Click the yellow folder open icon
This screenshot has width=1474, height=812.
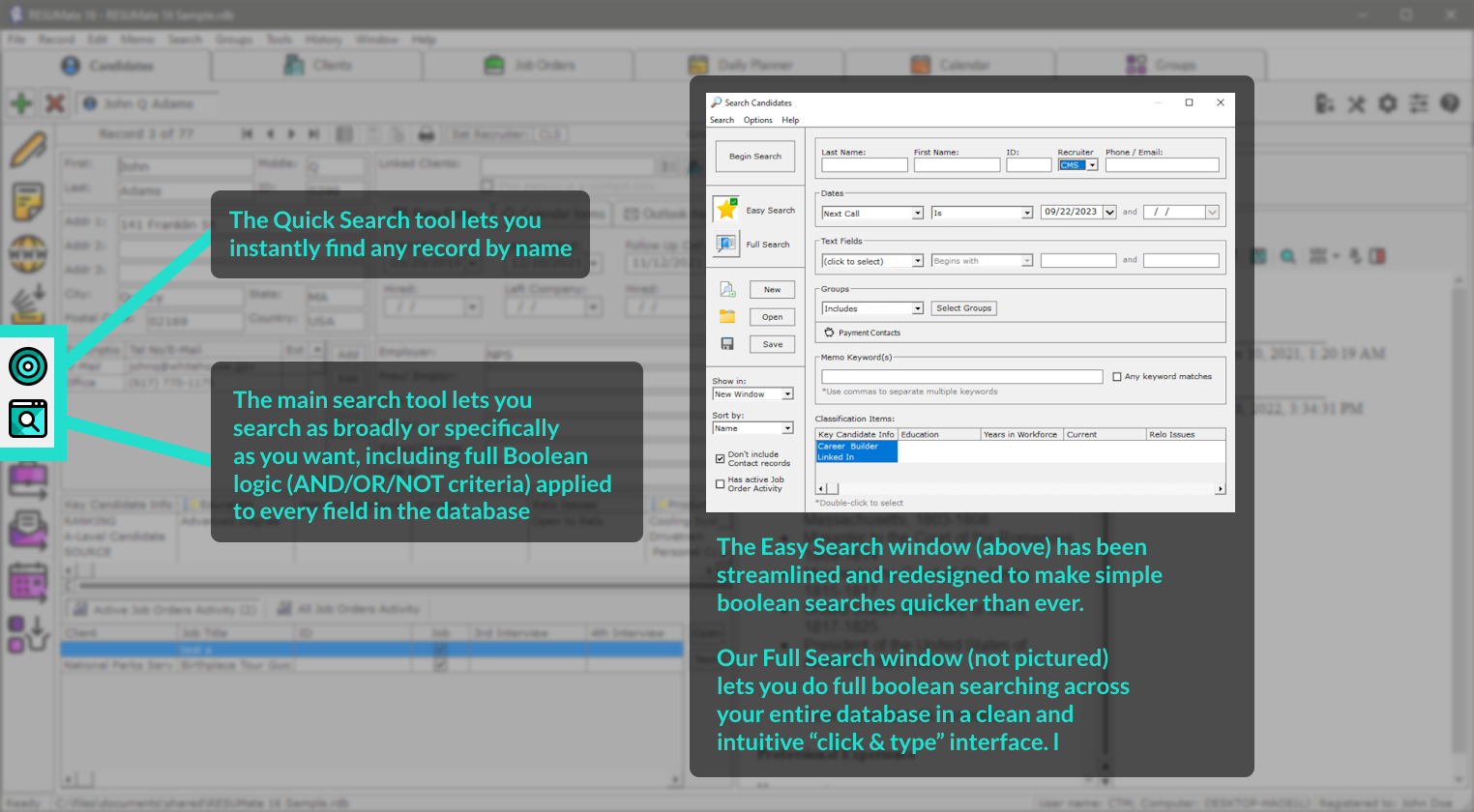[727, 316]
